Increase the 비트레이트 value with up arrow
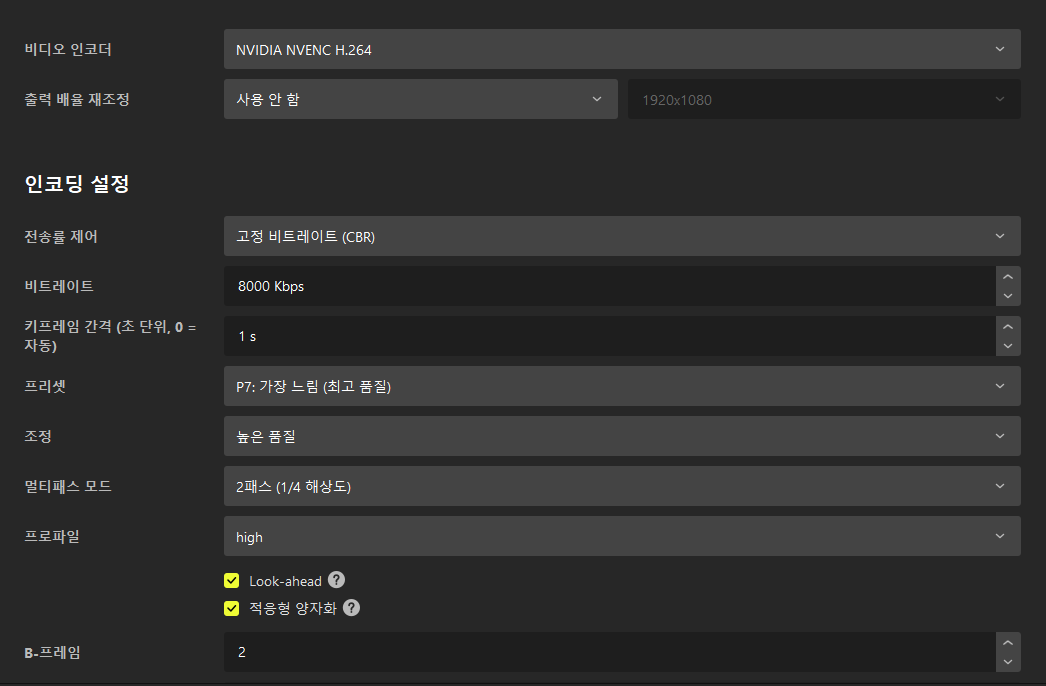 coord(1008,277)
